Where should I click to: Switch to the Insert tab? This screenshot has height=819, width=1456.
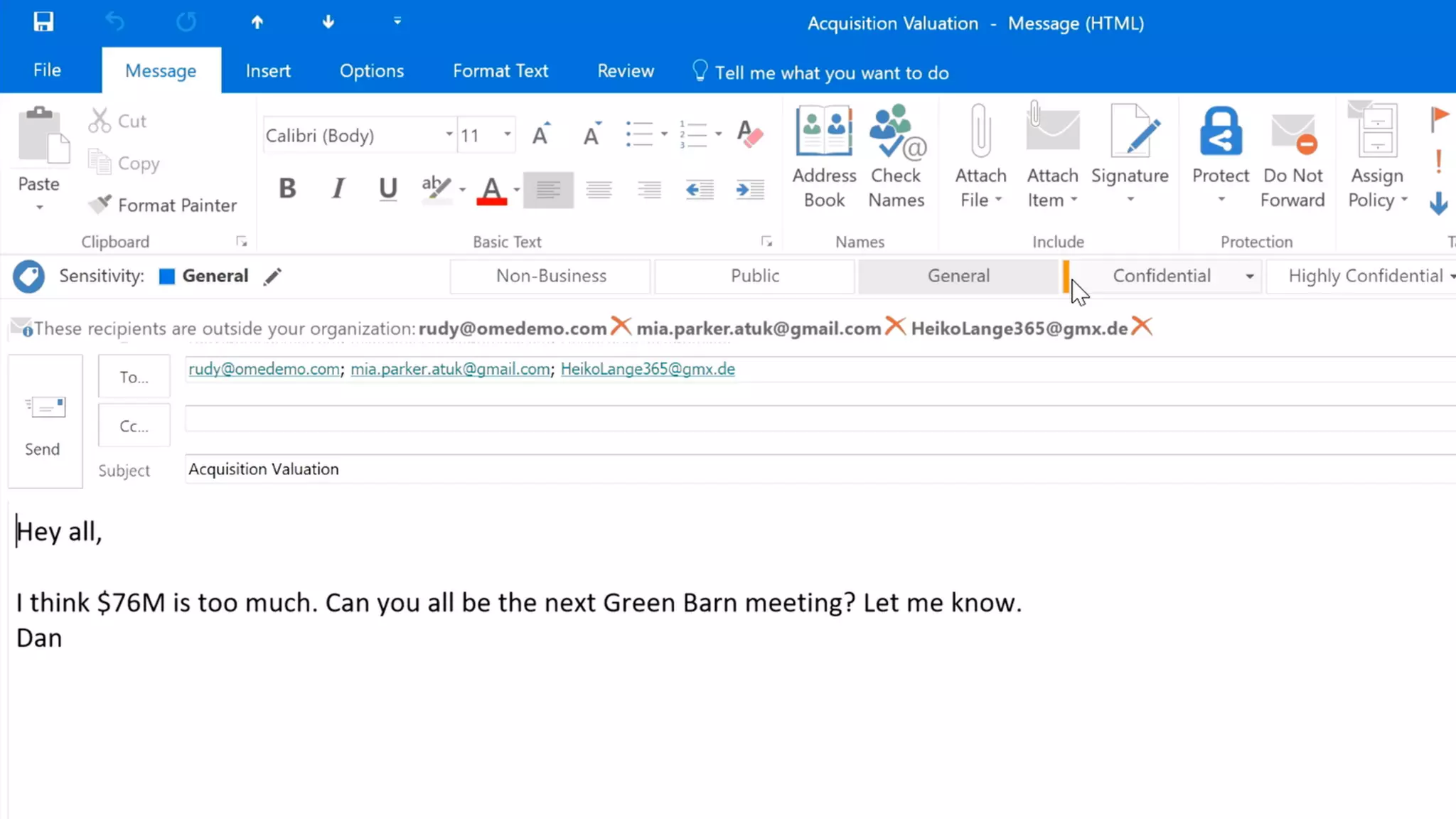pyautogui.click(x=268, y=70)
